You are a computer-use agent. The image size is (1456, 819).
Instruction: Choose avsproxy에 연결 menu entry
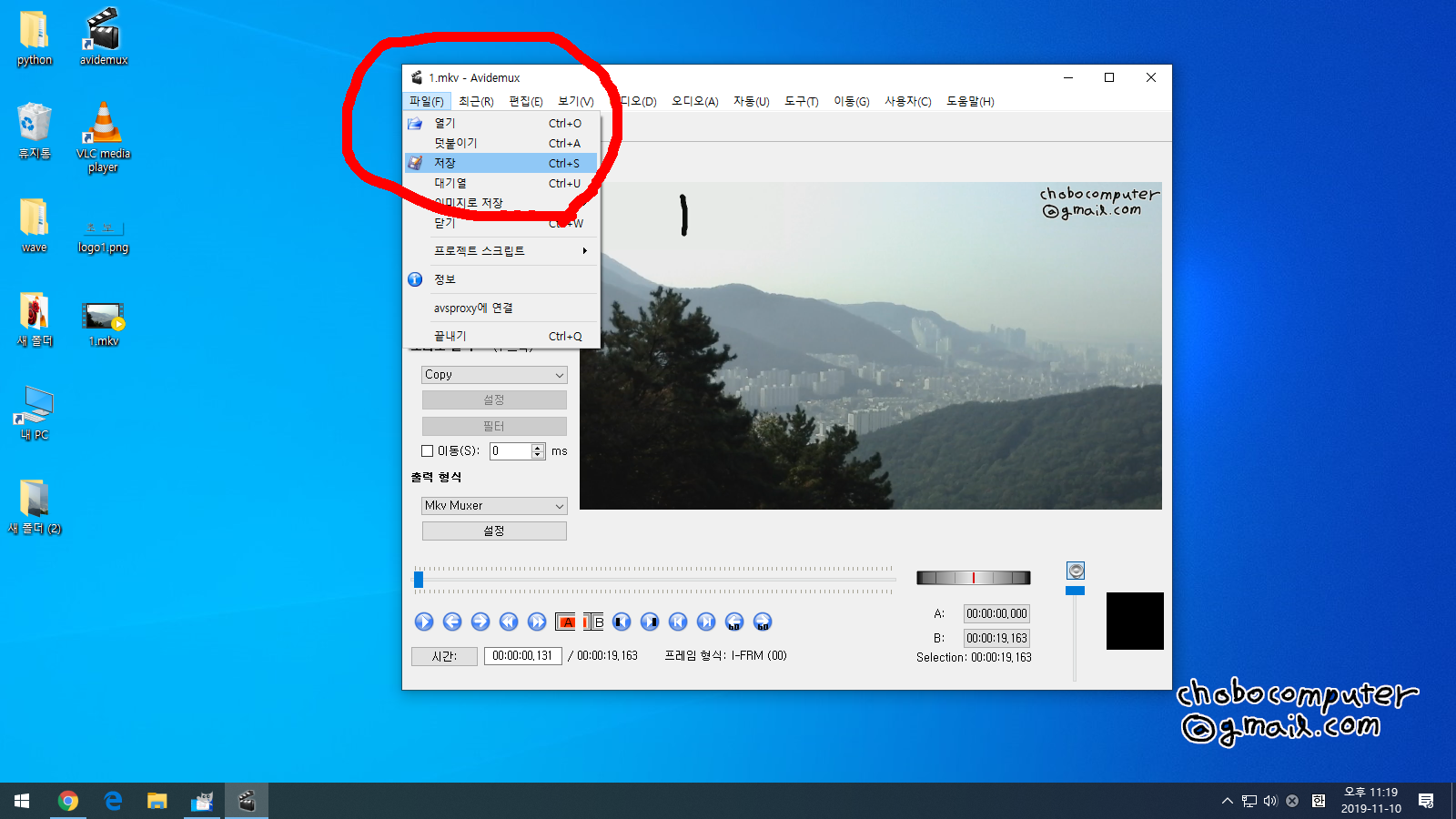click(501, 308)
